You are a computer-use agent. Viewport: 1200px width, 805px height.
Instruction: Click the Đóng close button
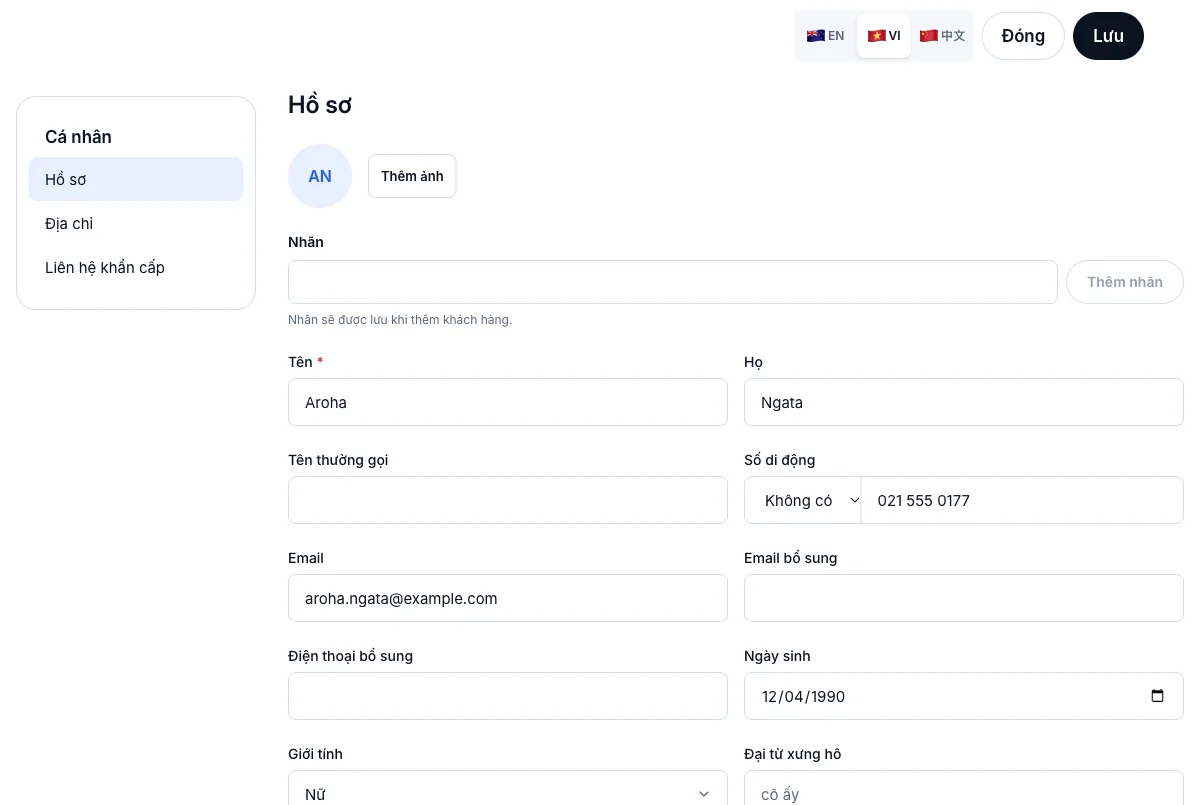click(x=1023, y=36)
